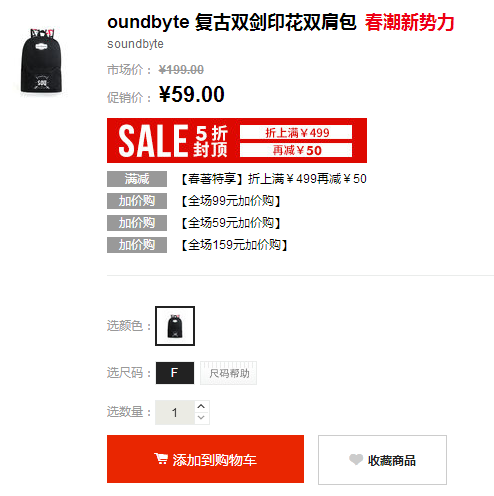Click the 添加到购物车 button
Screen dimensions: 494x496
pos(205,459)
